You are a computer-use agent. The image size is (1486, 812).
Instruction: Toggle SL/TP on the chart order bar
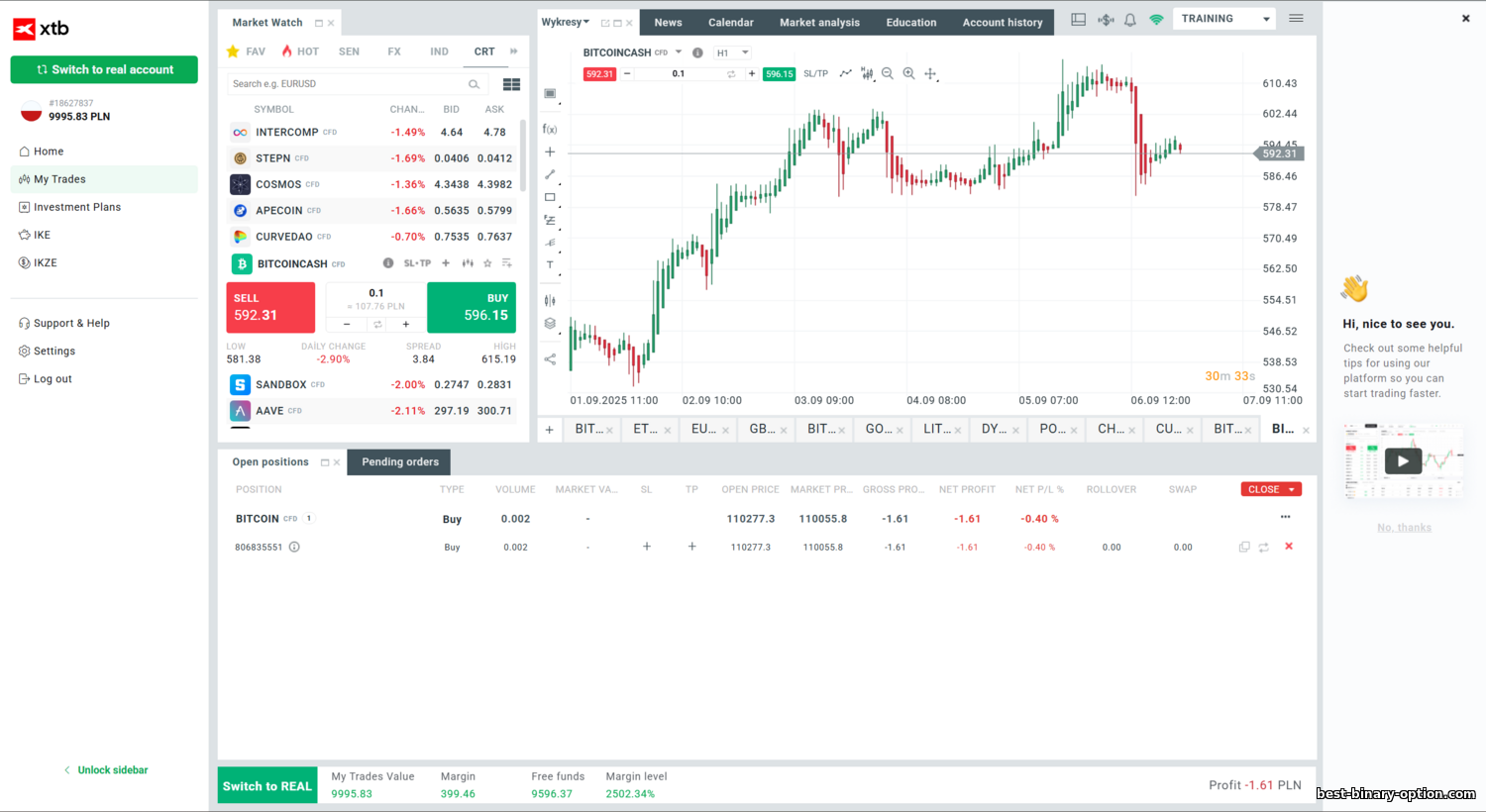point(815,73)
